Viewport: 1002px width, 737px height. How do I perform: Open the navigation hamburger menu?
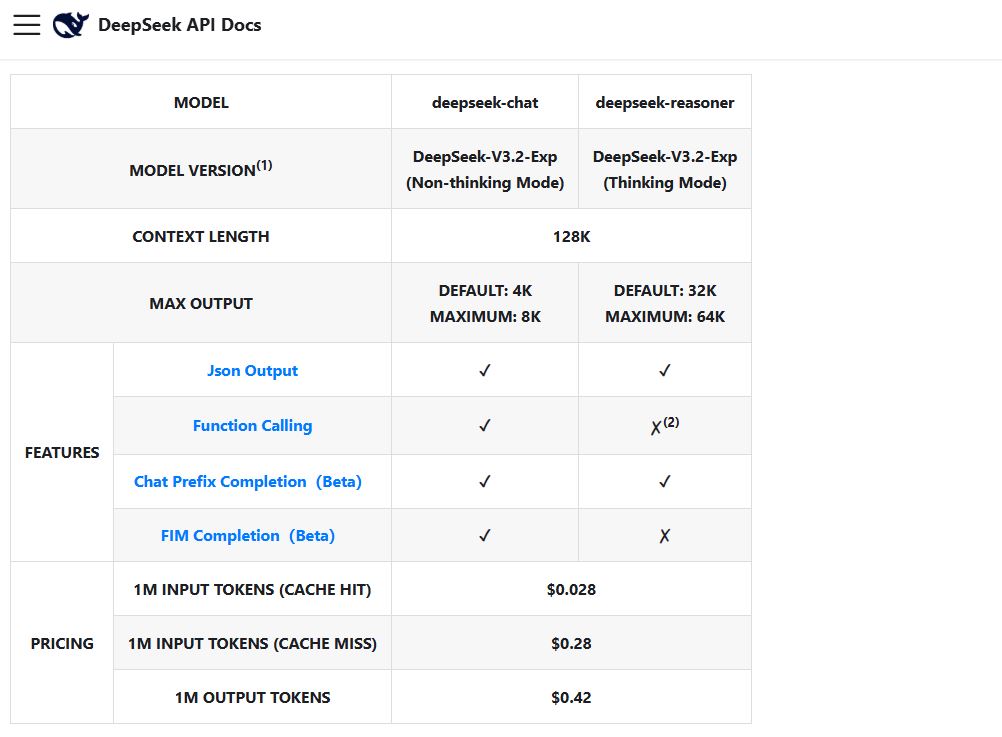tap(27, 25)
